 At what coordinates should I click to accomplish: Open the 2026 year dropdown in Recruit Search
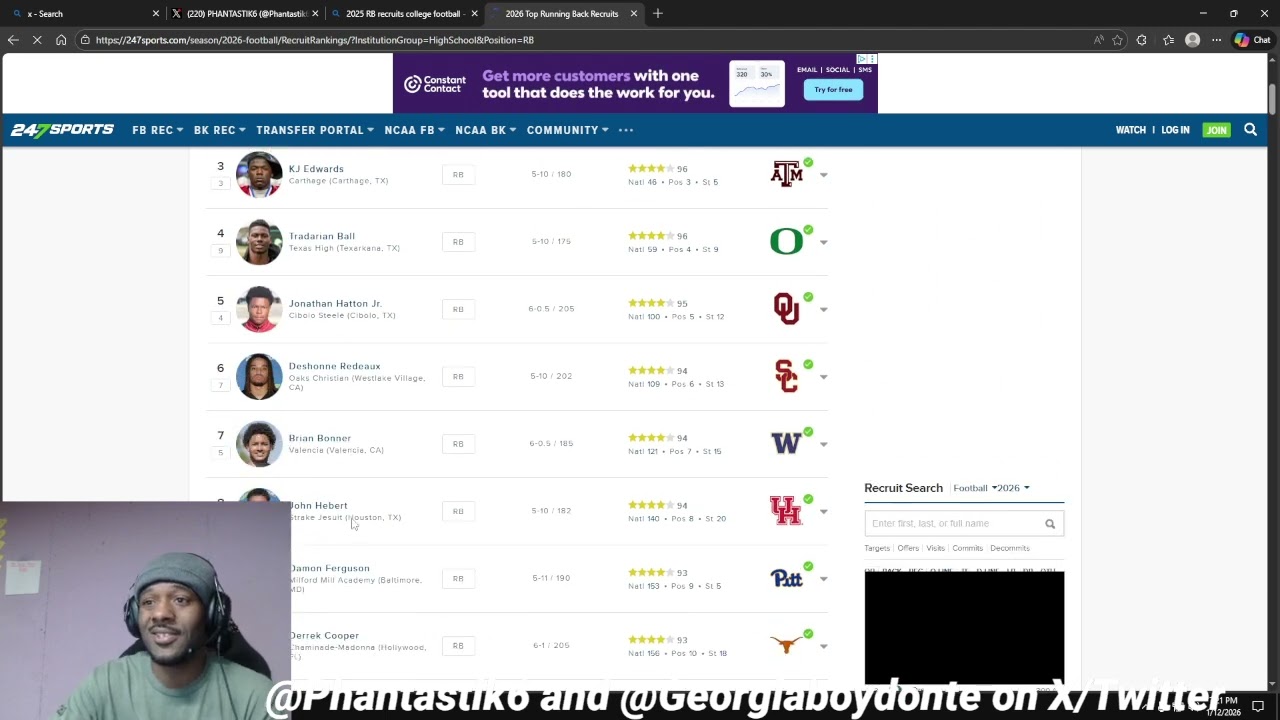click(x=1012, y=488)
